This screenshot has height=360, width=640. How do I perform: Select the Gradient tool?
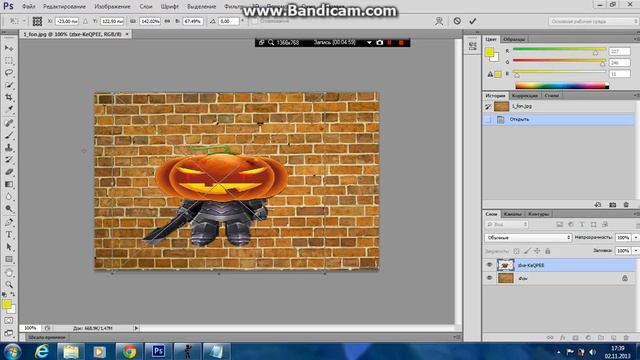(x=9, y=184)
